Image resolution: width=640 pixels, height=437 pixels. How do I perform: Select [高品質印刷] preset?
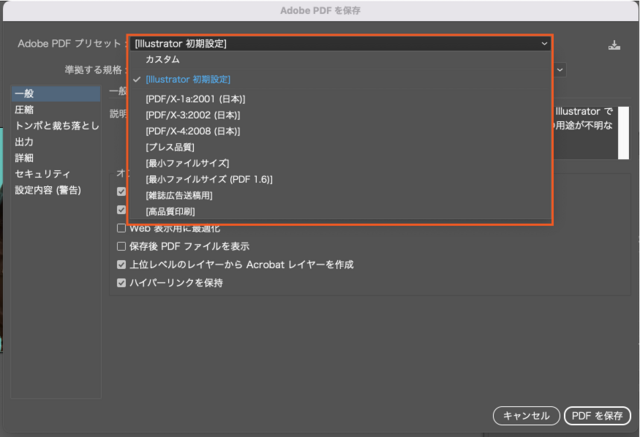(x=170, y=212)
